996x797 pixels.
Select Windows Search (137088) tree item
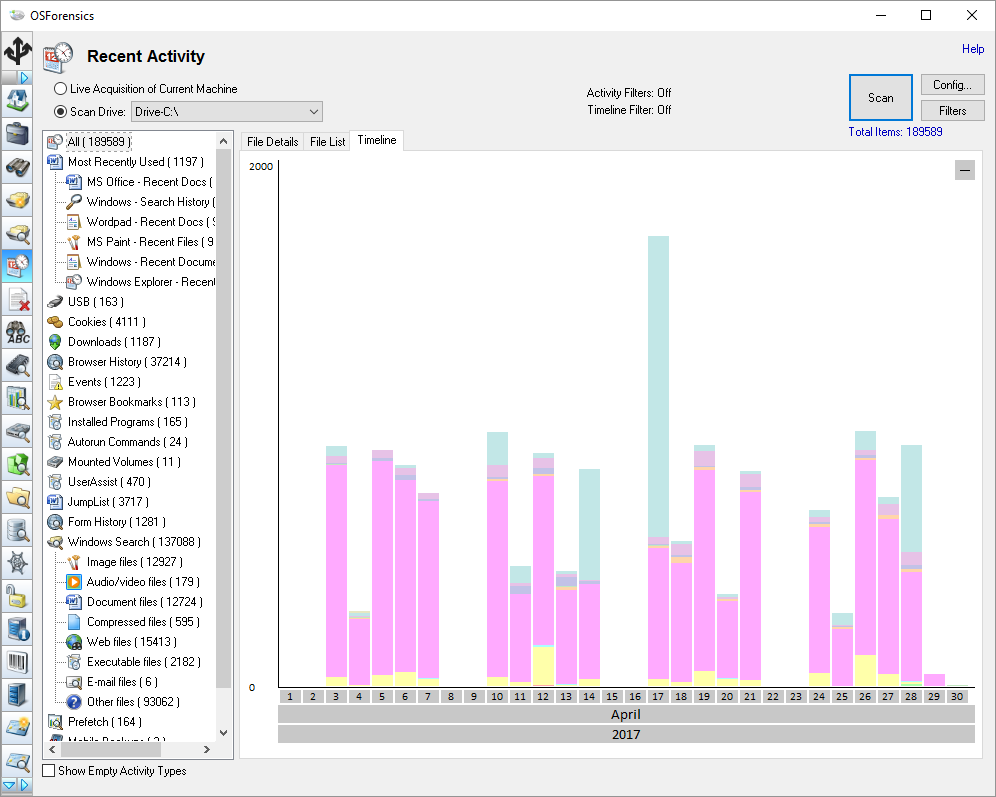coord(134,542)
